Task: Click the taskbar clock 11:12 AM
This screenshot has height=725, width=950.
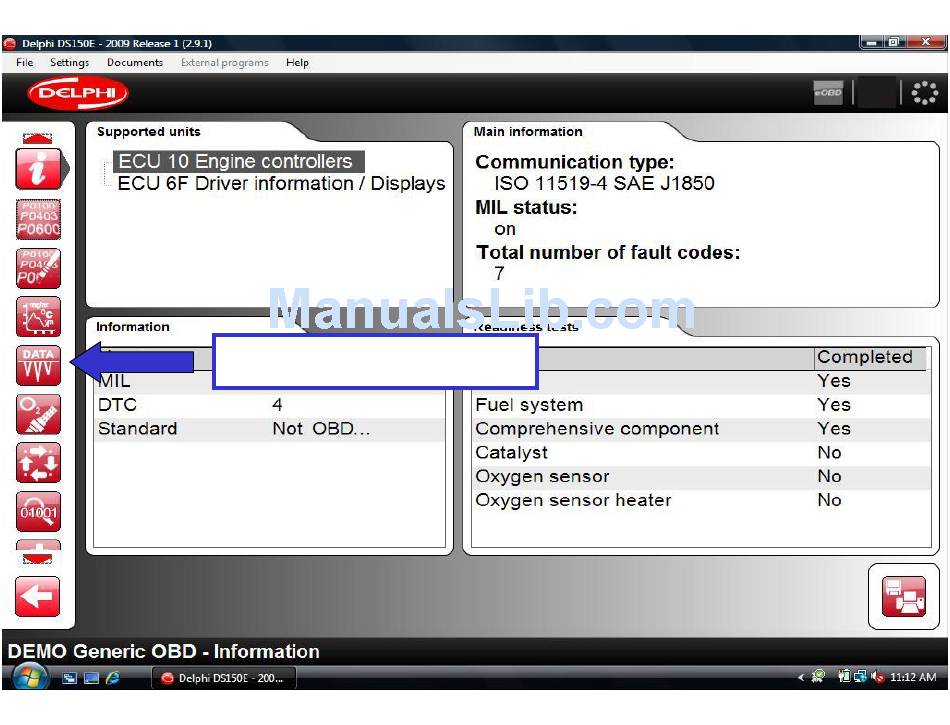Action: (x=913, y=677)
